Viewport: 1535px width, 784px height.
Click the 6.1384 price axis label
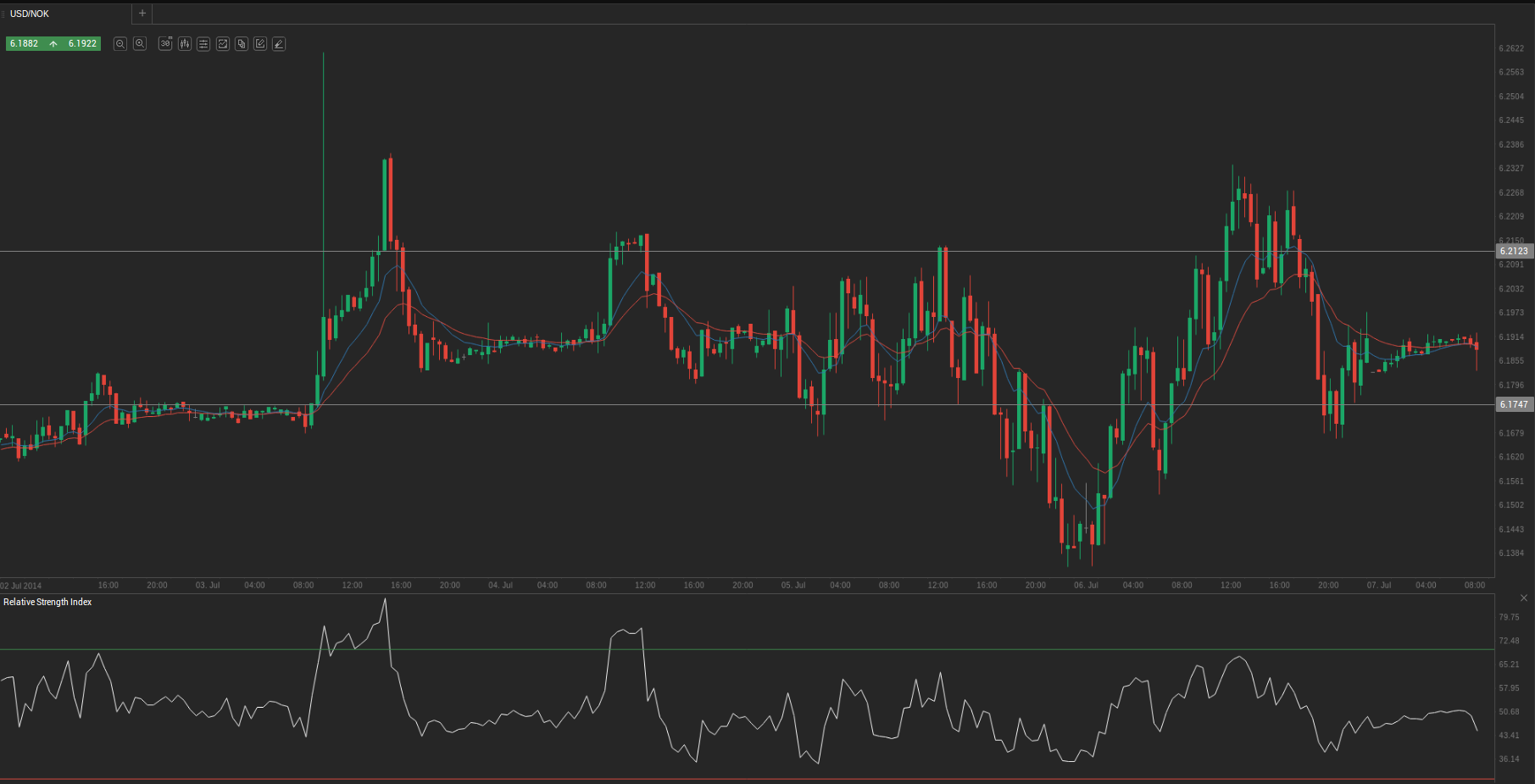(x=1511, y=553)
